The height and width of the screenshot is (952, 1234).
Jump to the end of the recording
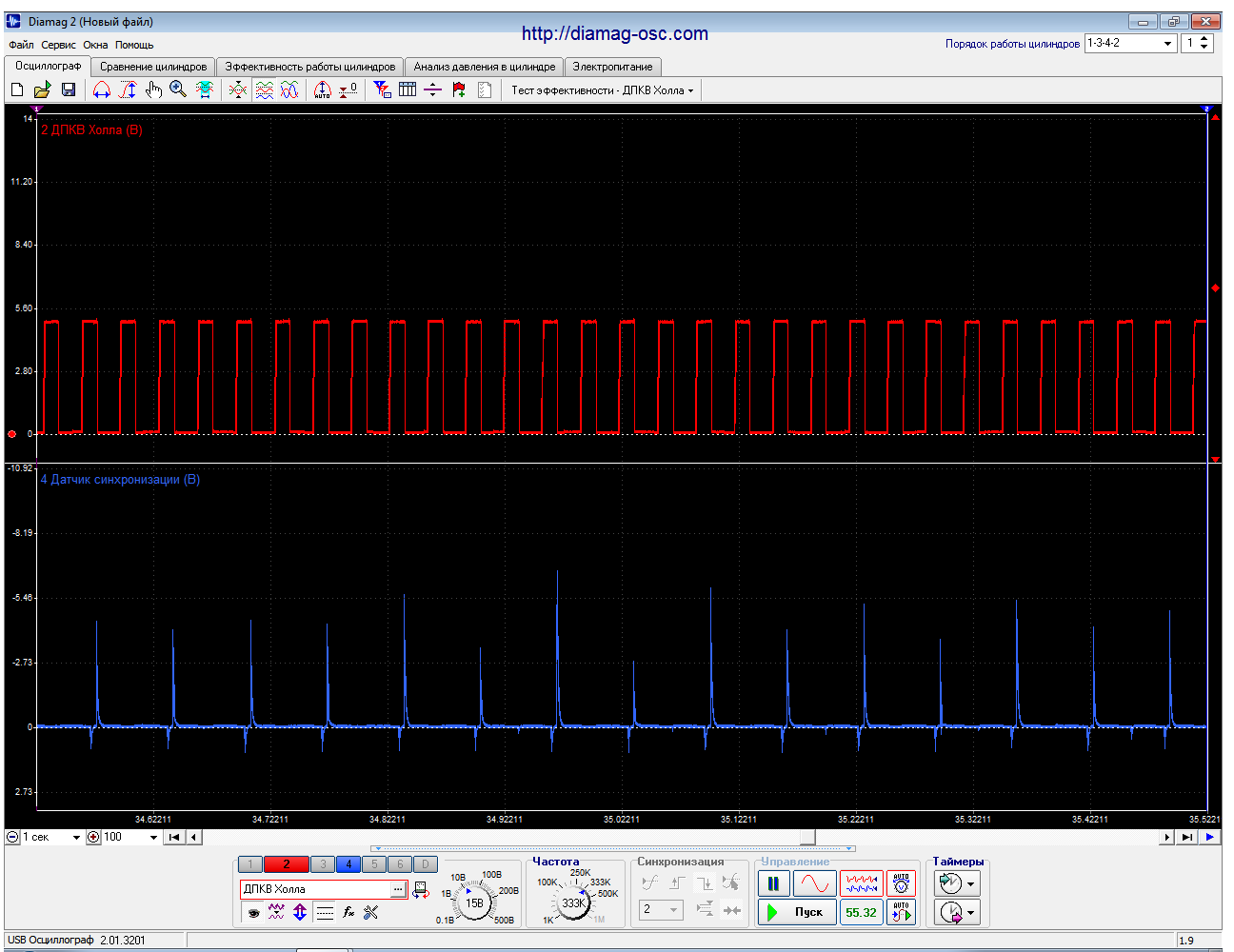[x=1186, y=837]
